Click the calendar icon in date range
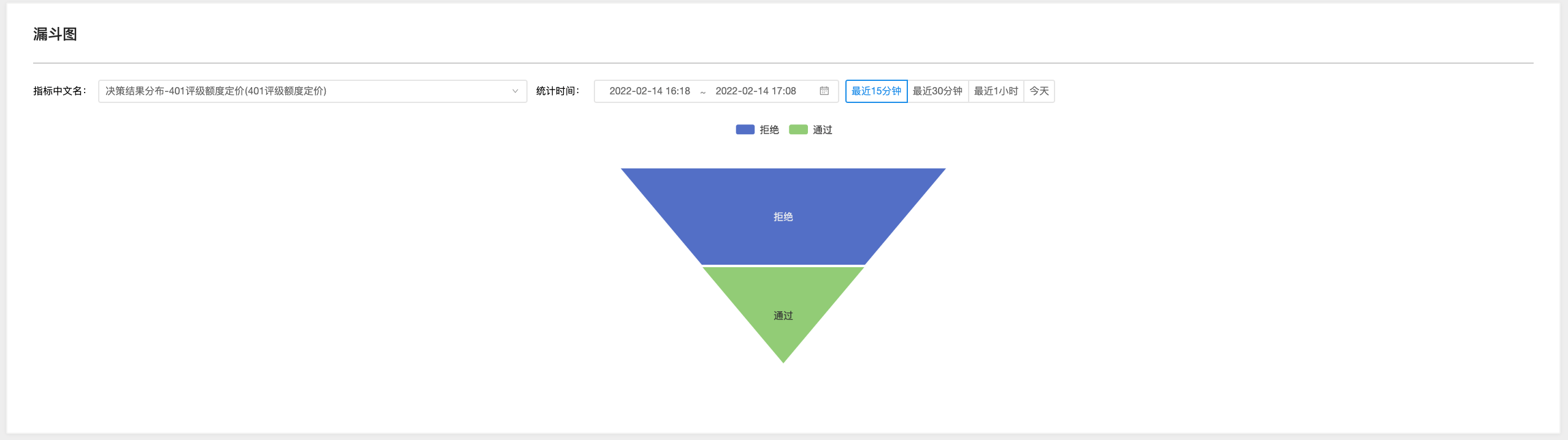Screen dimensions: 1568x440 pyautogui.click(x=824, y=91)
